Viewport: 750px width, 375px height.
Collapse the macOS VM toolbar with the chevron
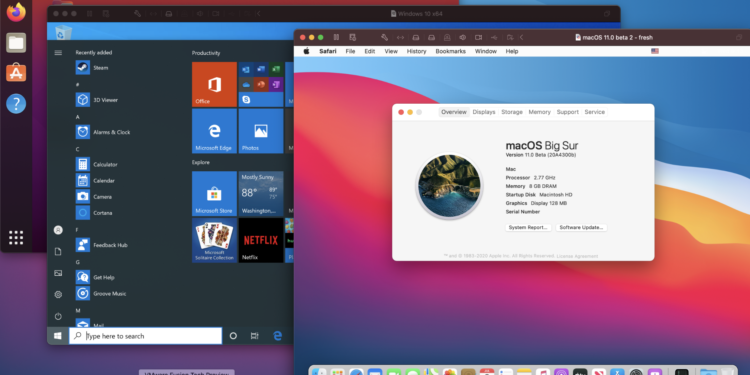point(521,37)
